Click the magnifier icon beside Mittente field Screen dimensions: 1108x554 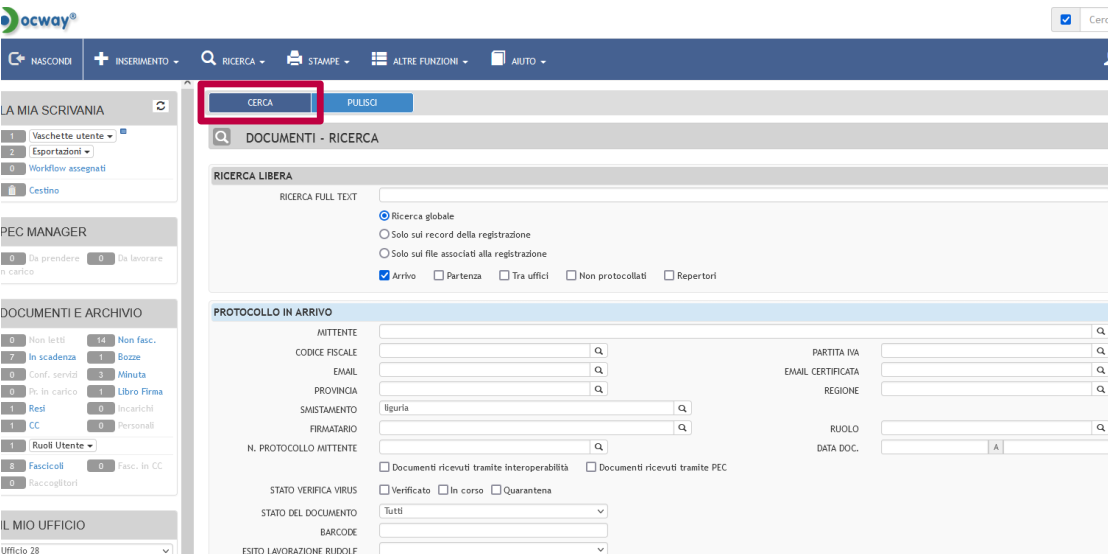(1100, 331)
